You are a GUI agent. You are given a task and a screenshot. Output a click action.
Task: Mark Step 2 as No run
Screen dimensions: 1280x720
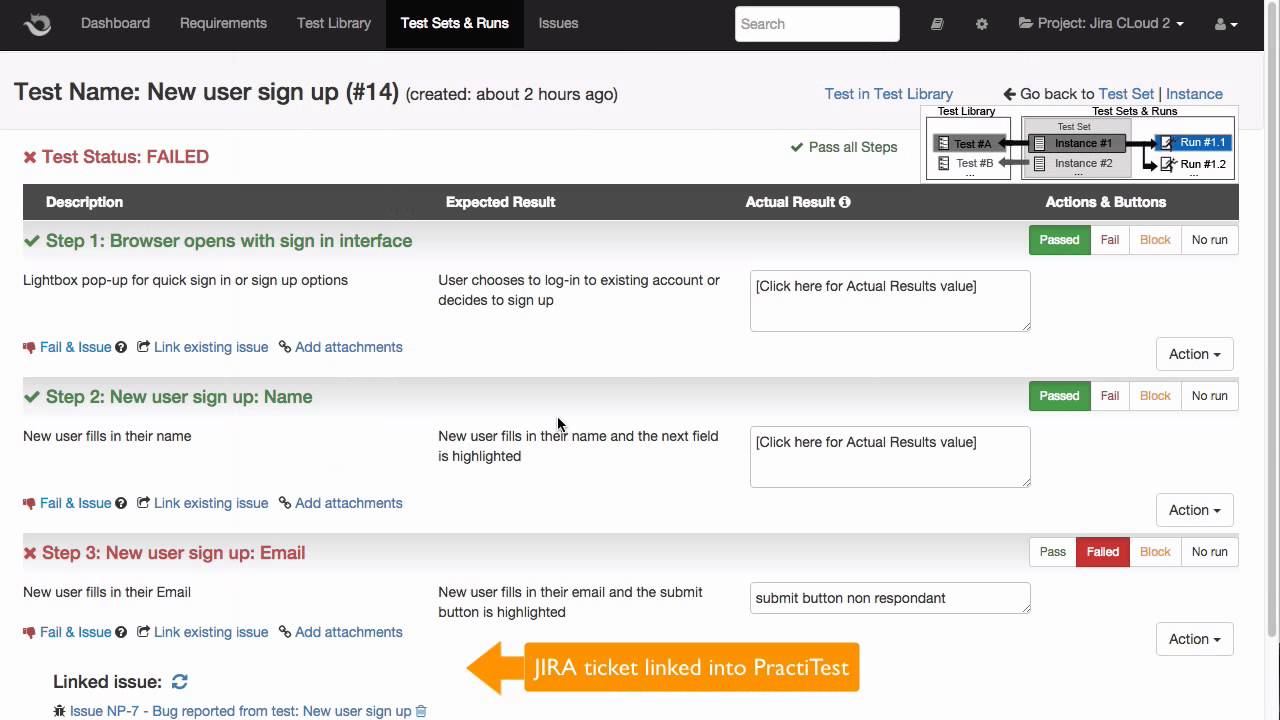[1209, 396]
